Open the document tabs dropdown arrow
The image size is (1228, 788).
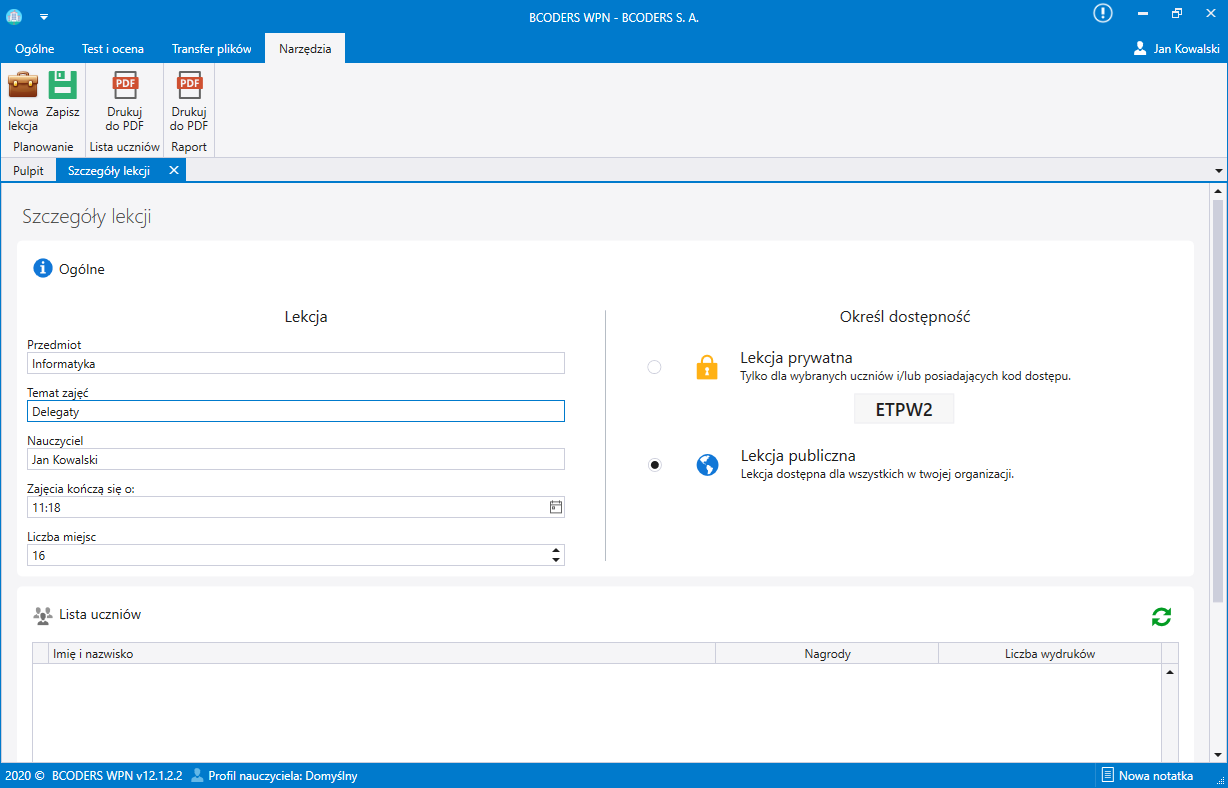[x=1218, y=171]
